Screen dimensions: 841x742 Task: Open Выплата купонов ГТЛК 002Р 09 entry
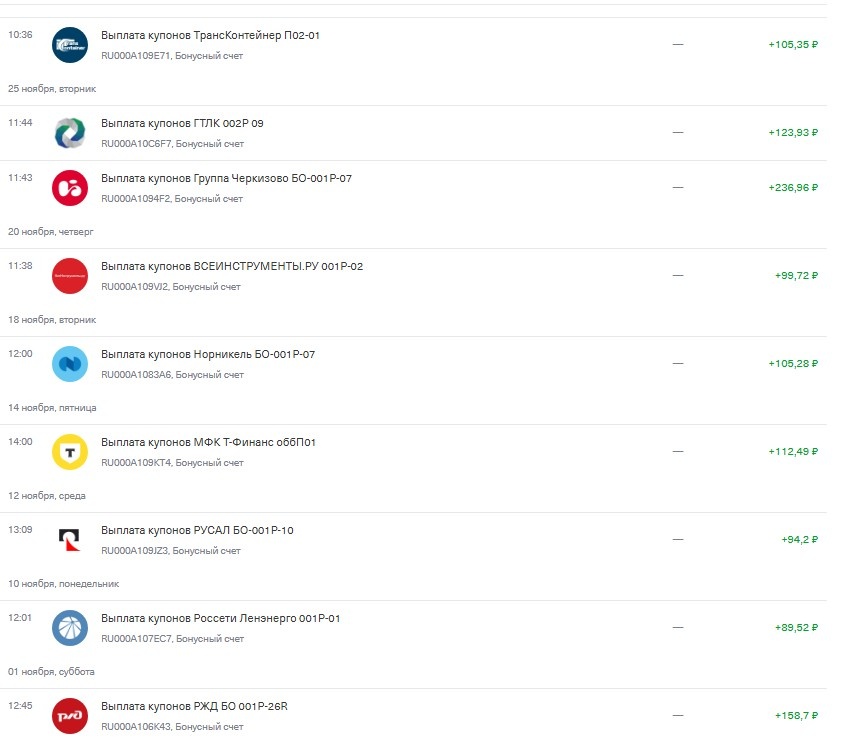pos(182,123)
